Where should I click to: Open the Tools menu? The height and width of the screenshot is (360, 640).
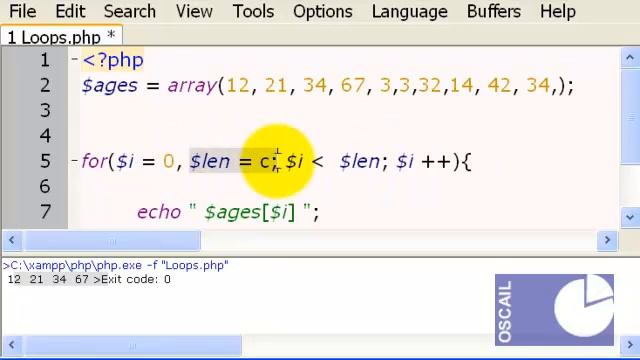(x=253, y=11)
